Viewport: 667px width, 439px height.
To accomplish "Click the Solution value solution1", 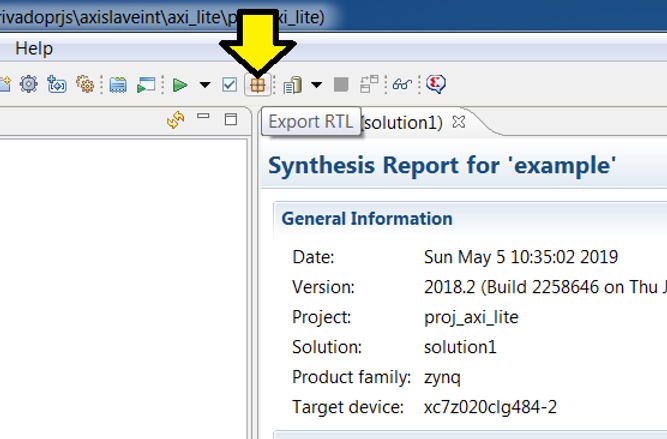I will (x=460, y=347).
